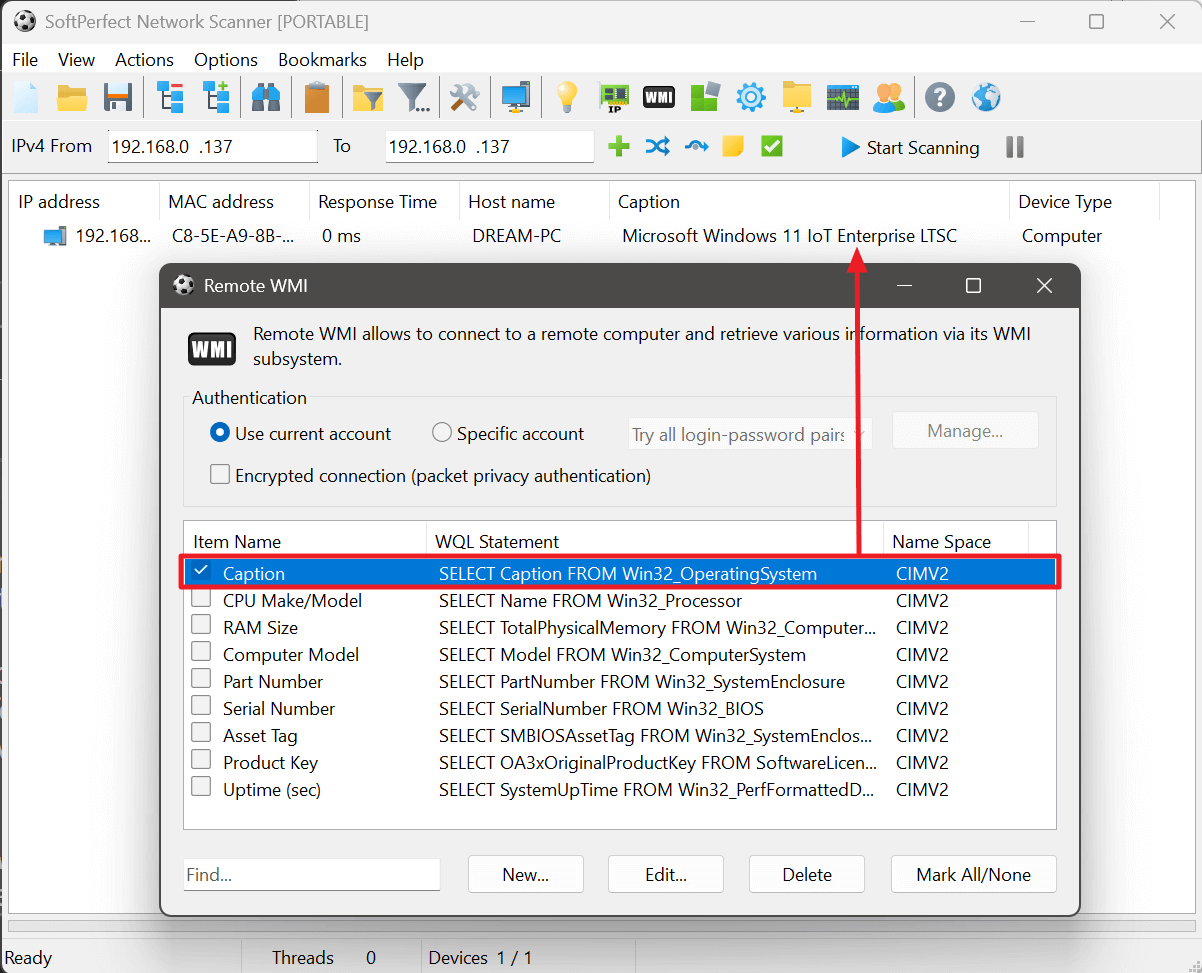Click the green plus add range icon
Image resolution: width=1202 pixels, height=973 pixels.
click(x=619, y=147)
